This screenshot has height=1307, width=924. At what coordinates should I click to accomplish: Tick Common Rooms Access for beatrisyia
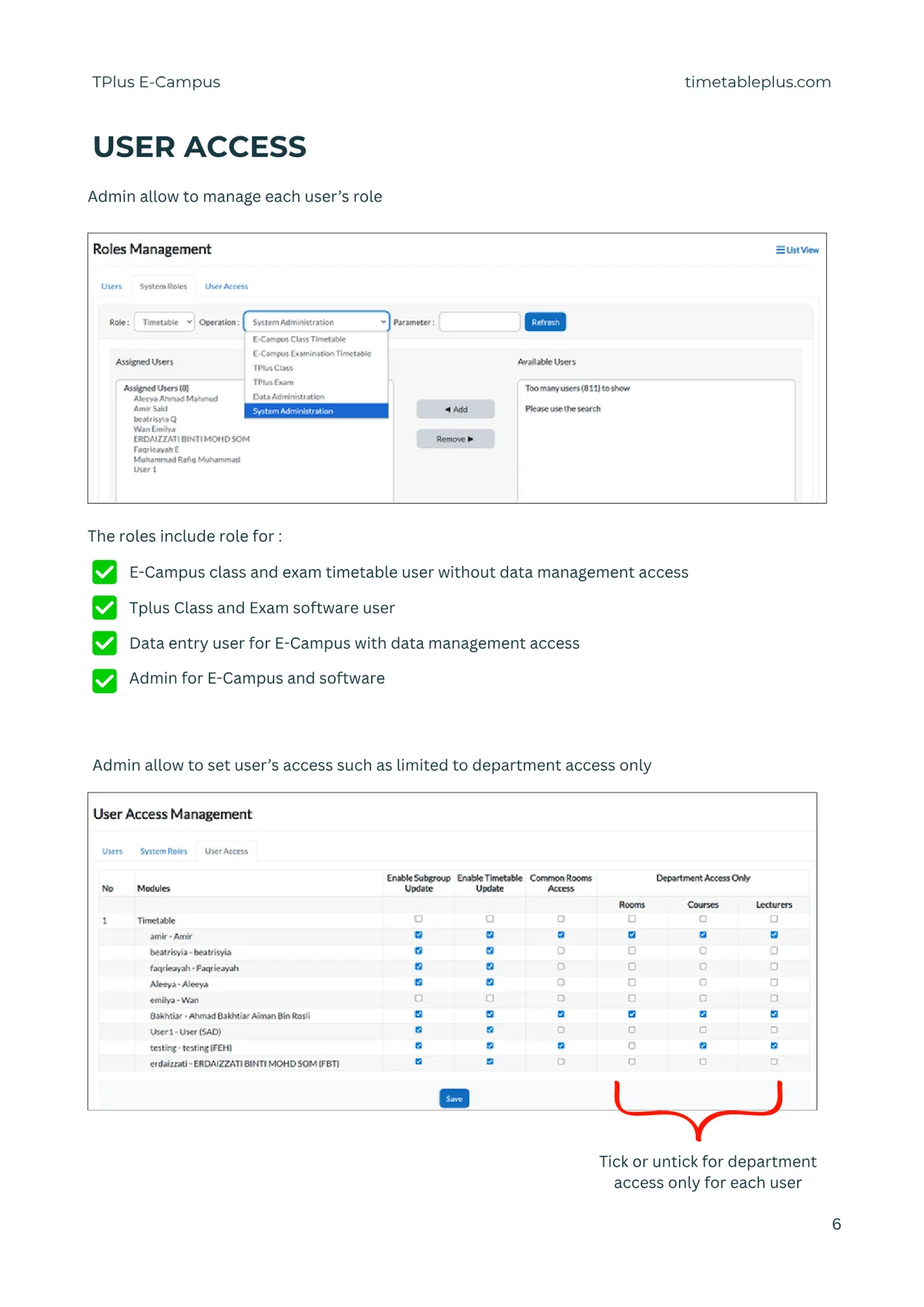pos(561,951)
